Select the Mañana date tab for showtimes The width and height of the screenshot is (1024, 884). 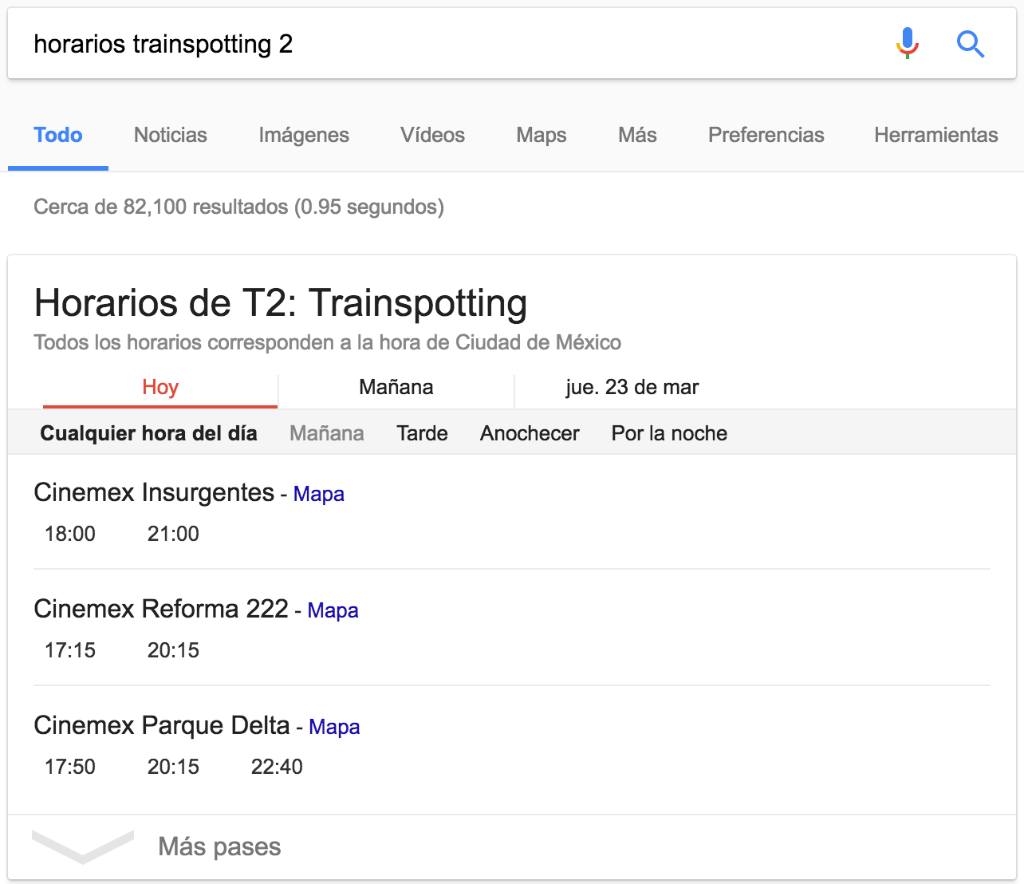[x=396, y=387]
